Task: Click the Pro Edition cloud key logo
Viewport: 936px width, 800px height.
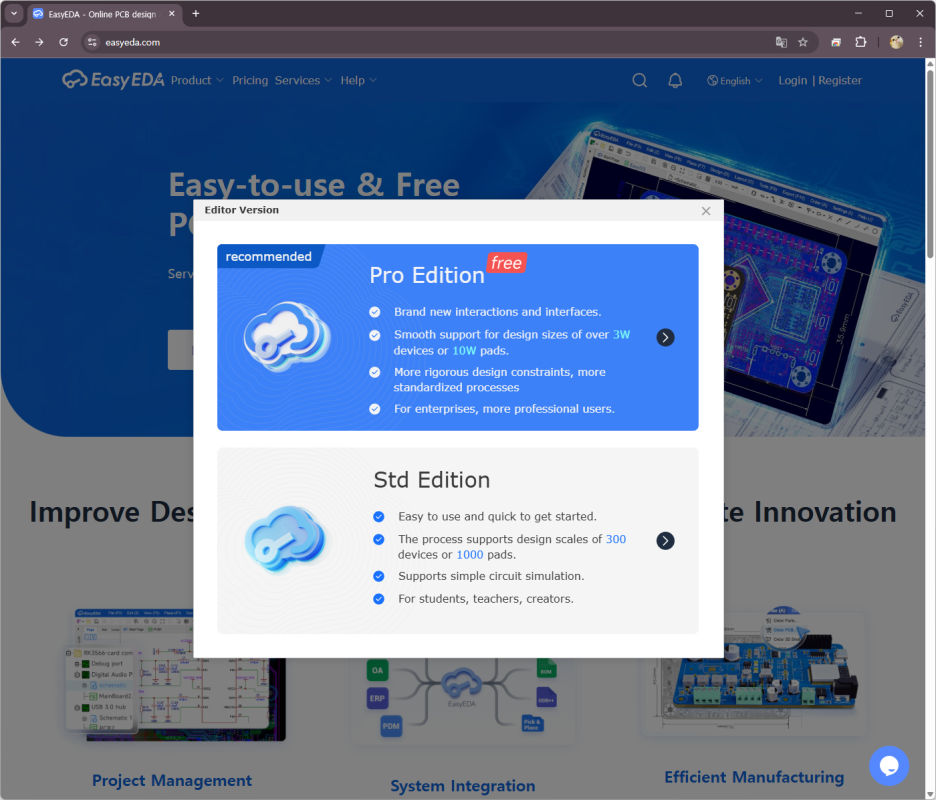Action: click(x=287, y=336)
